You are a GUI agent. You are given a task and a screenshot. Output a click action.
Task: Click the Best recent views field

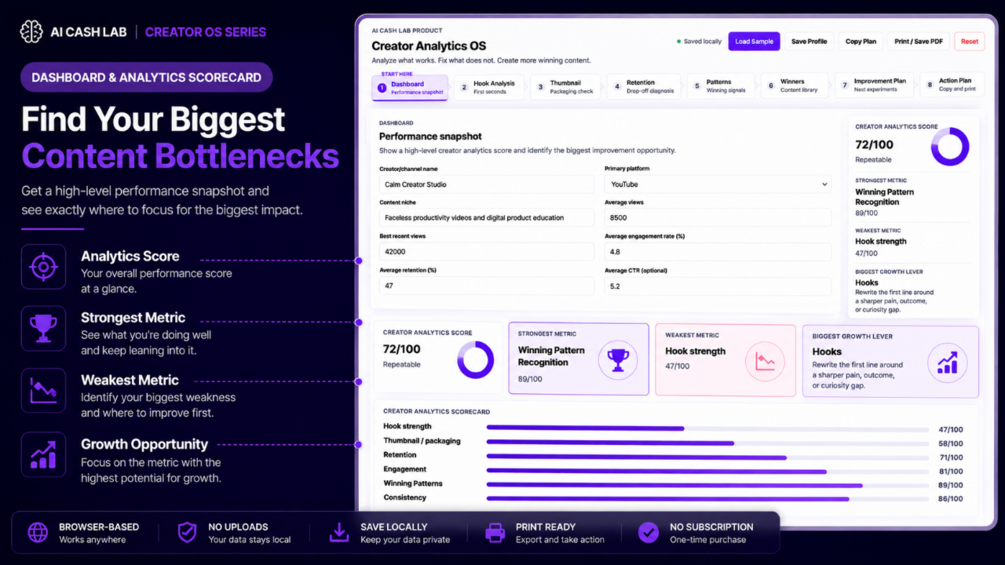pyautogui.click(x=486, y=252)
